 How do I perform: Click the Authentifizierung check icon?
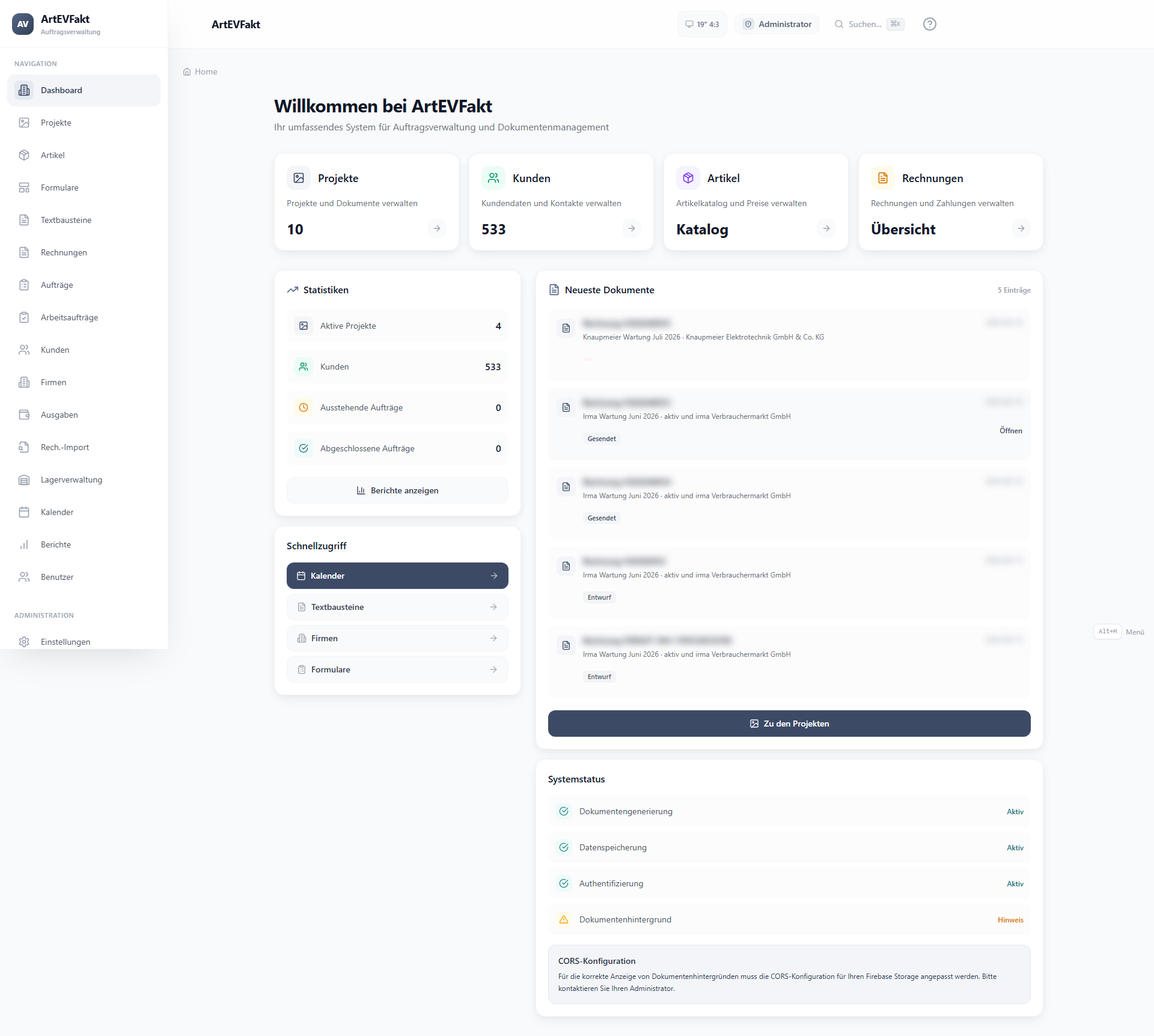(564, 883)
